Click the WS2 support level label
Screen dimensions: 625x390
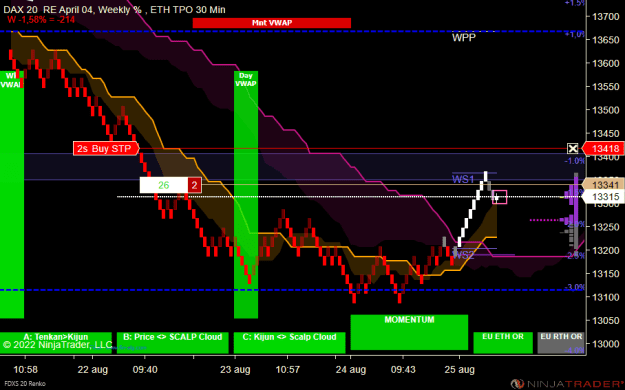tap(463, 255)
